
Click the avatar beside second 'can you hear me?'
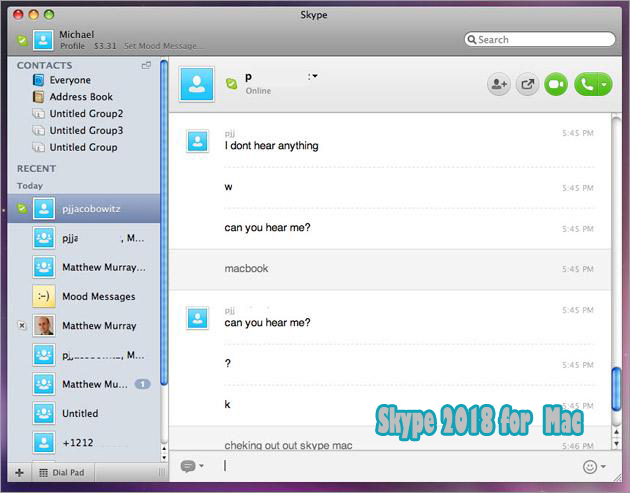[197, 318]
